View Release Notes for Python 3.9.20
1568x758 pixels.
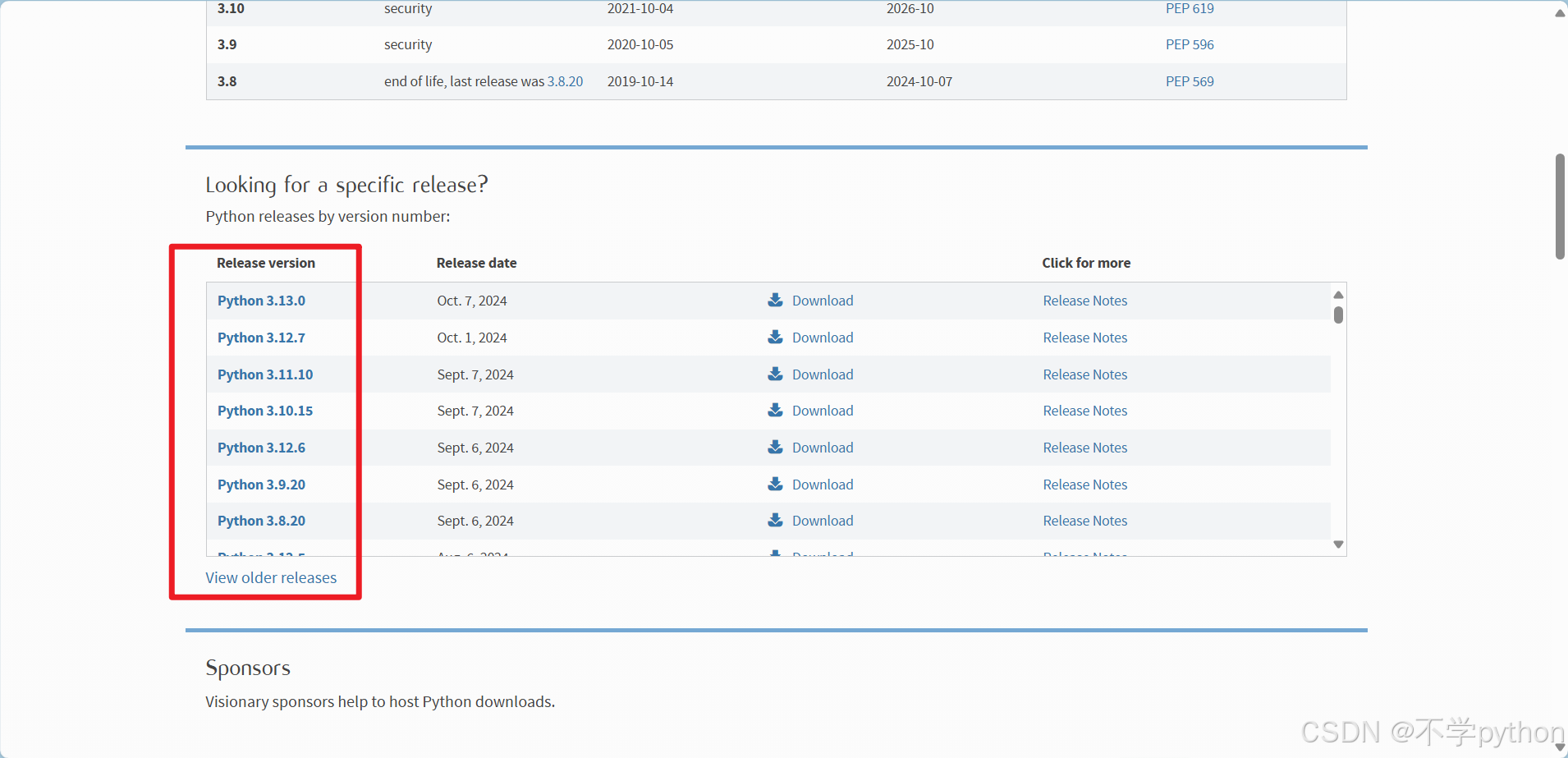click(x=1085, y=485)
